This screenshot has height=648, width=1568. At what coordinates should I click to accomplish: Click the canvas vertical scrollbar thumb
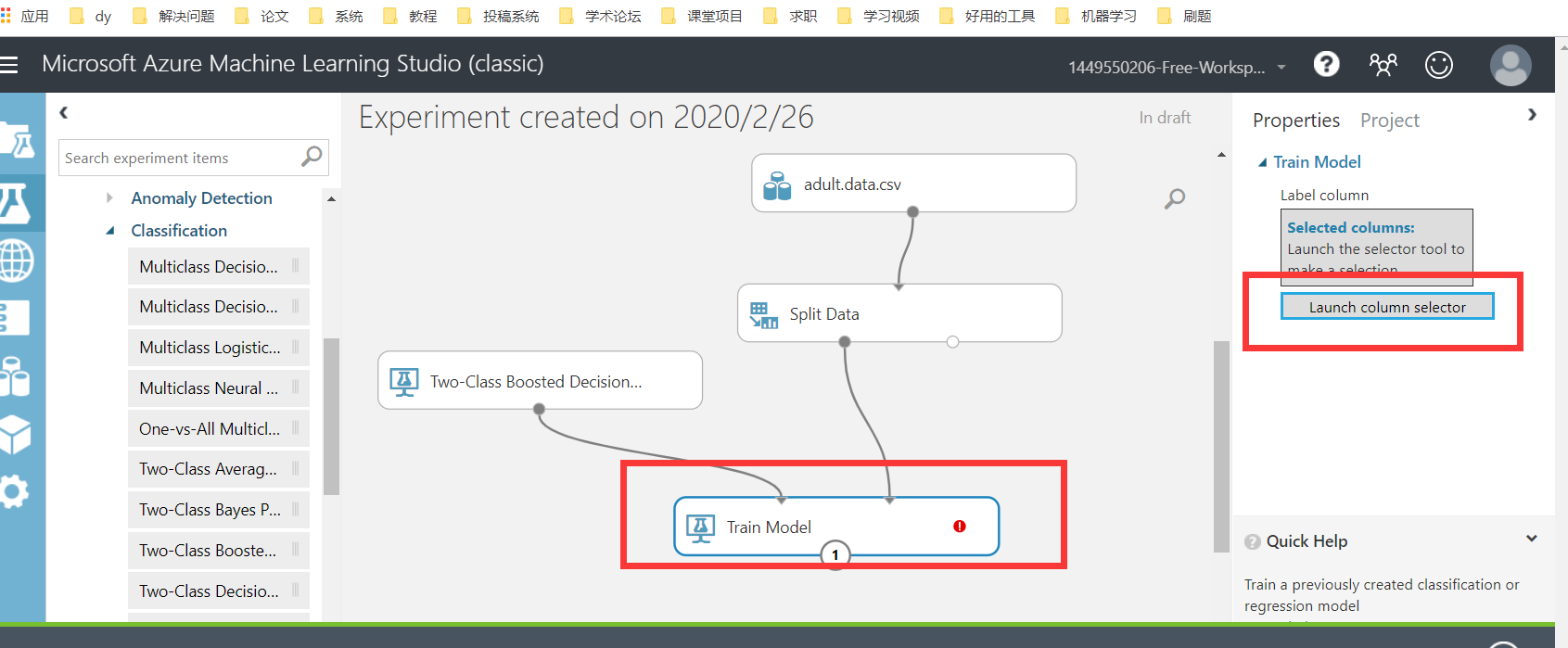1221,447
